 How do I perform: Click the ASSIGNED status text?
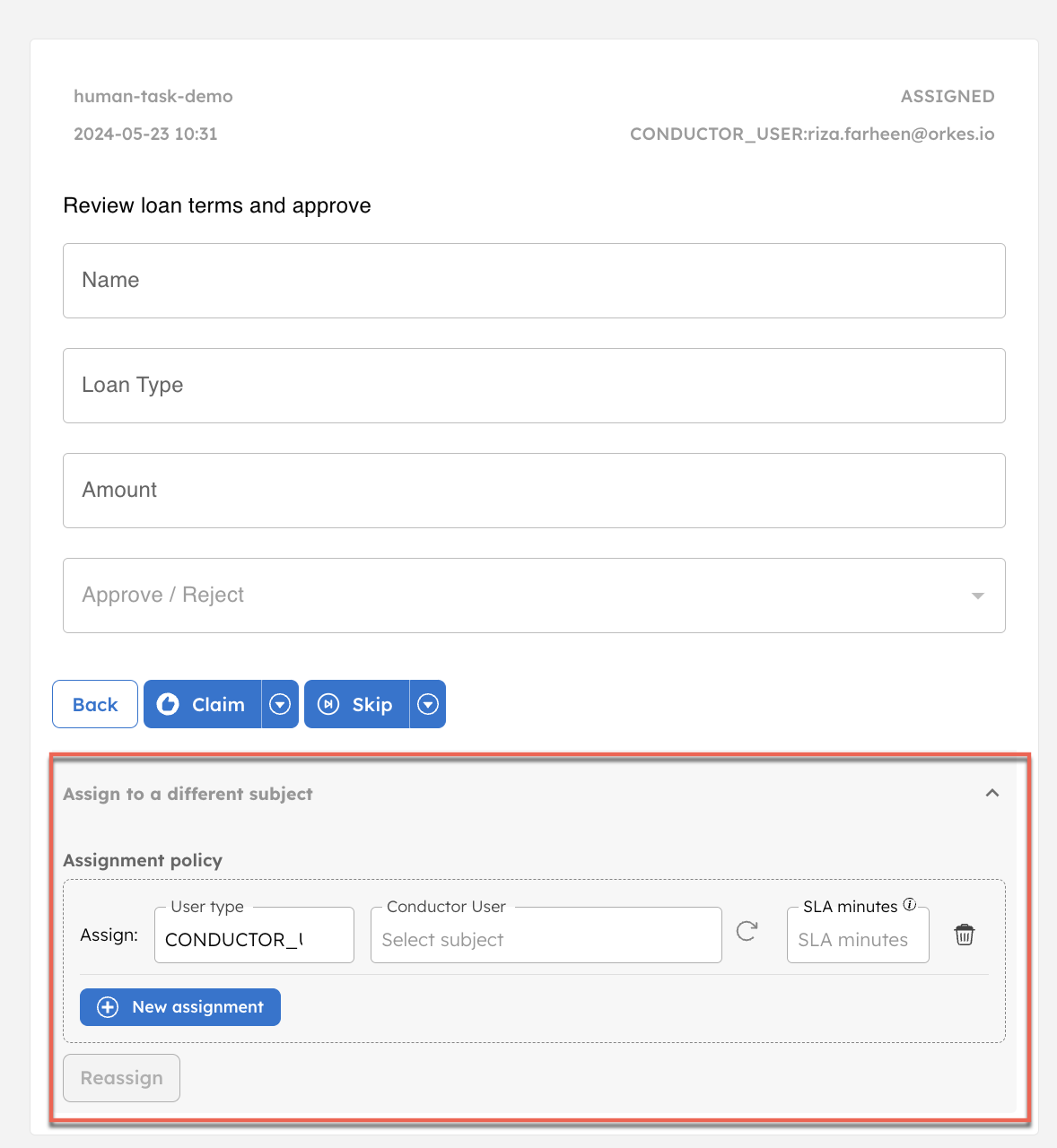coord(948,96)
